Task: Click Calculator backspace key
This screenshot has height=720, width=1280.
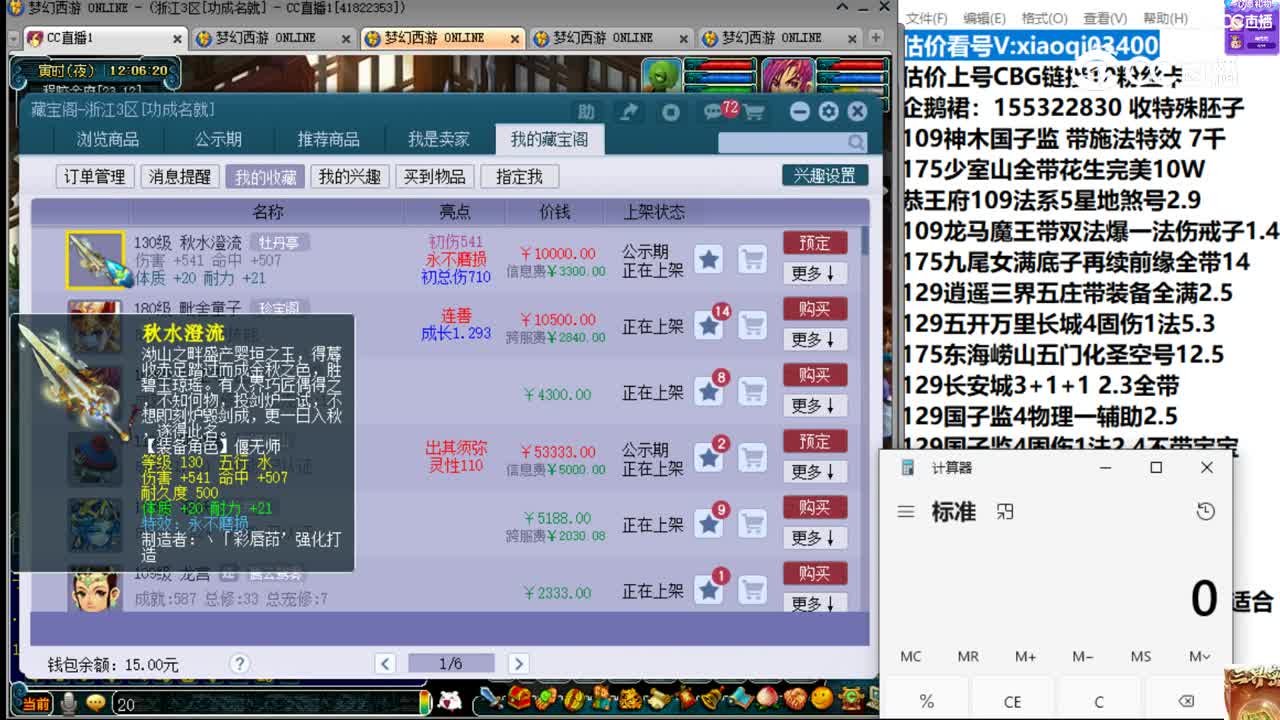Action: pos(1186,701)
